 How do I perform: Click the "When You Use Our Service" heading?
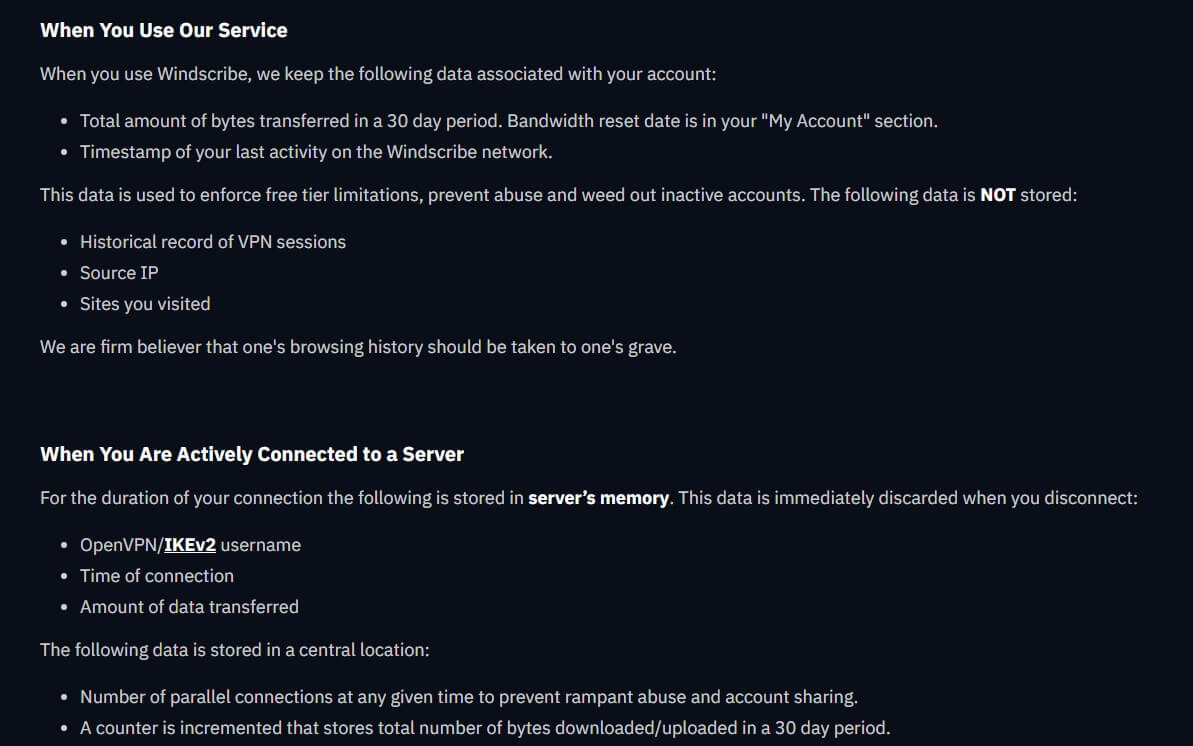coord(164,30)
